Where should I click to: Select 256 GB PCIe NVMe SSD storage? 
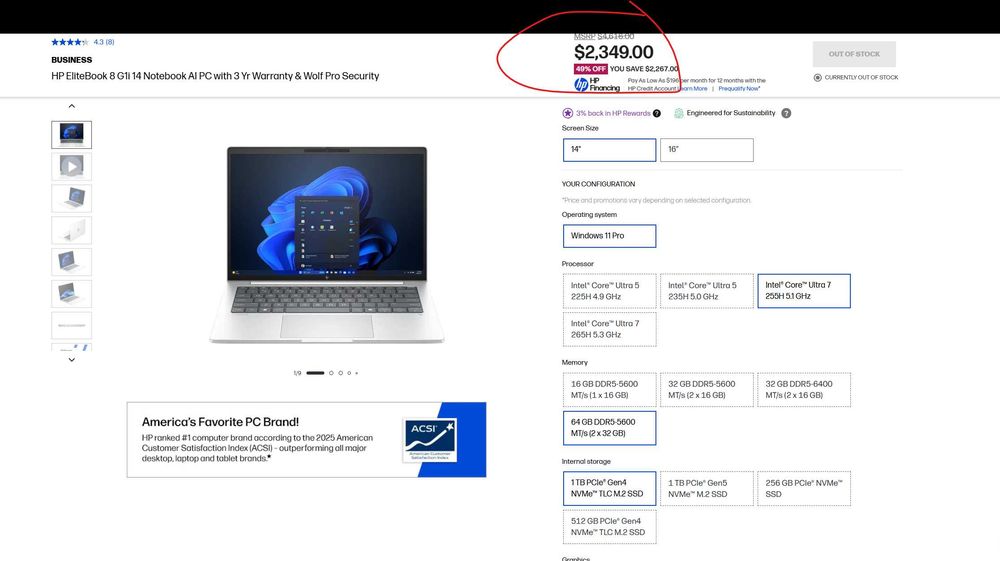pyautogui.click(x=804, y=488)
